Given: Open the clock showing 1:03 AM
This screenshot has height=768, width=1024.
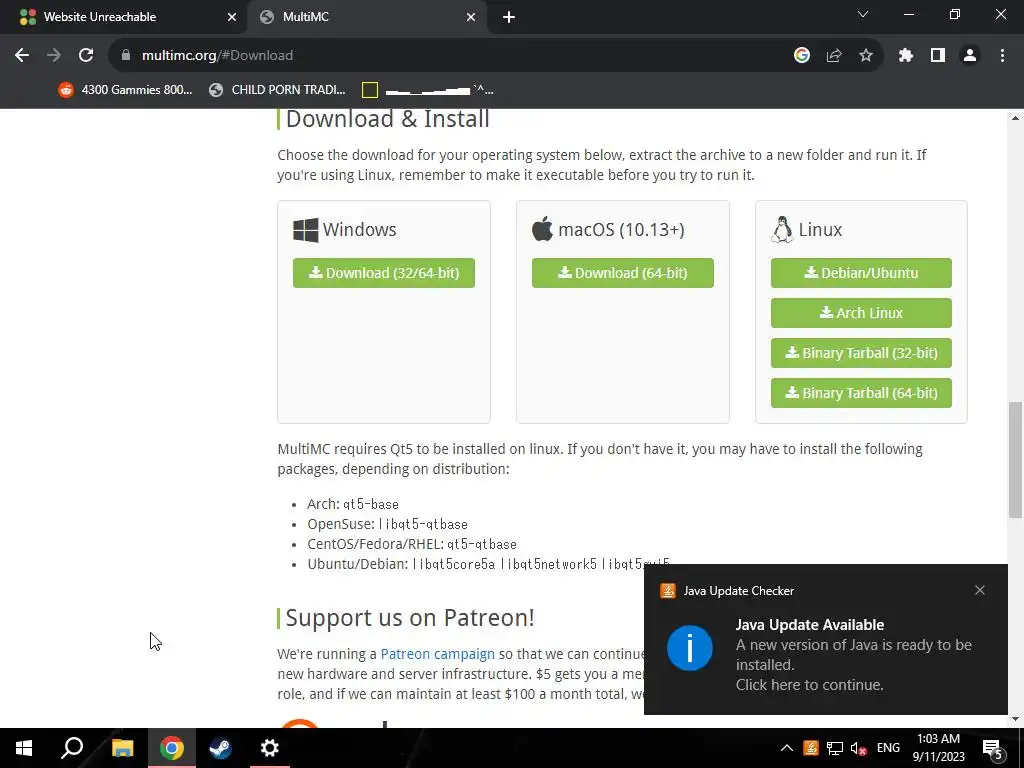Looking at the screenshot, I should click(938, 748).
